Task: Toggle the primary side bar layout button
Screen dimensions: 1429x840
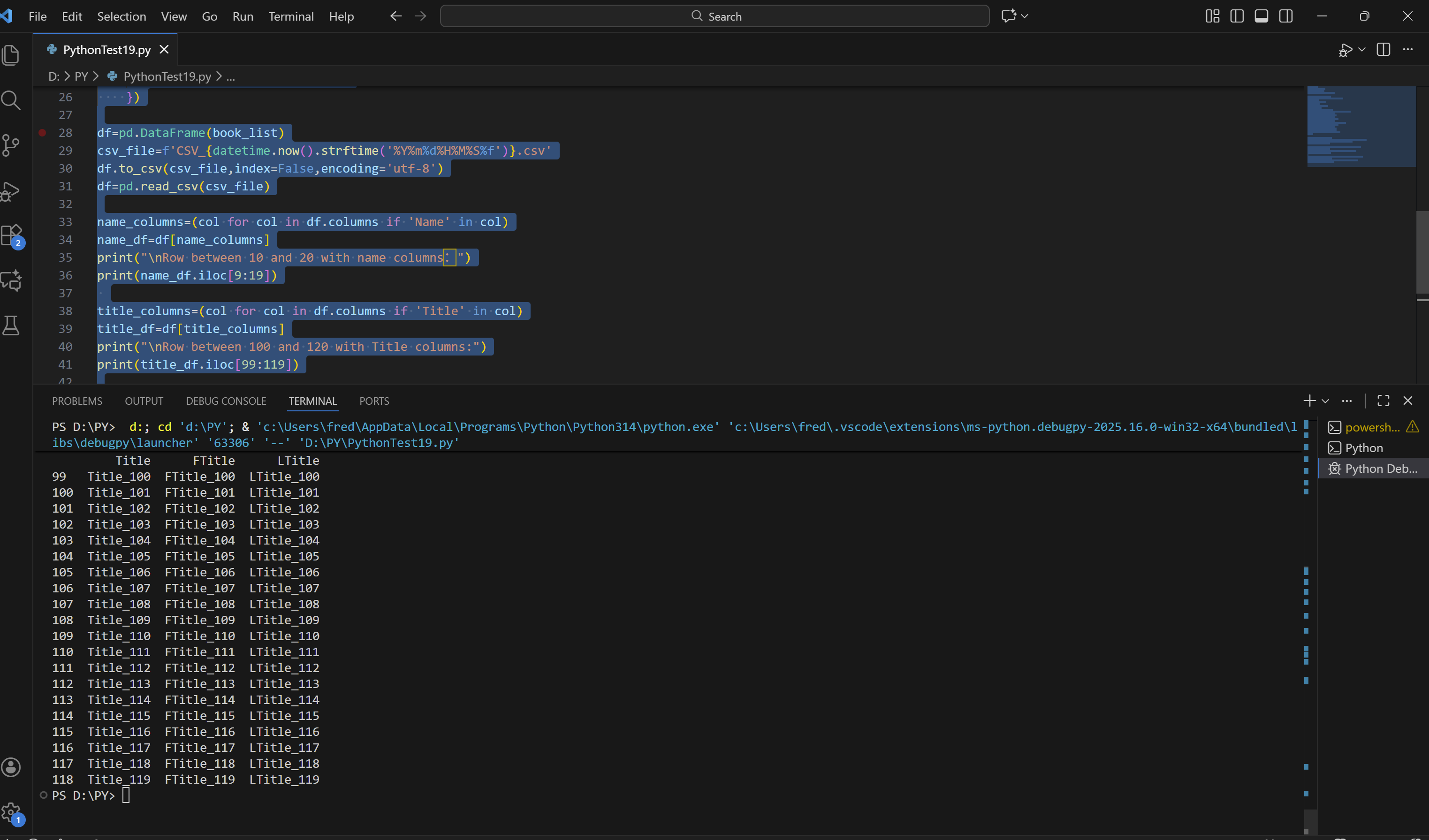Action: click(x=1237, y=16)
